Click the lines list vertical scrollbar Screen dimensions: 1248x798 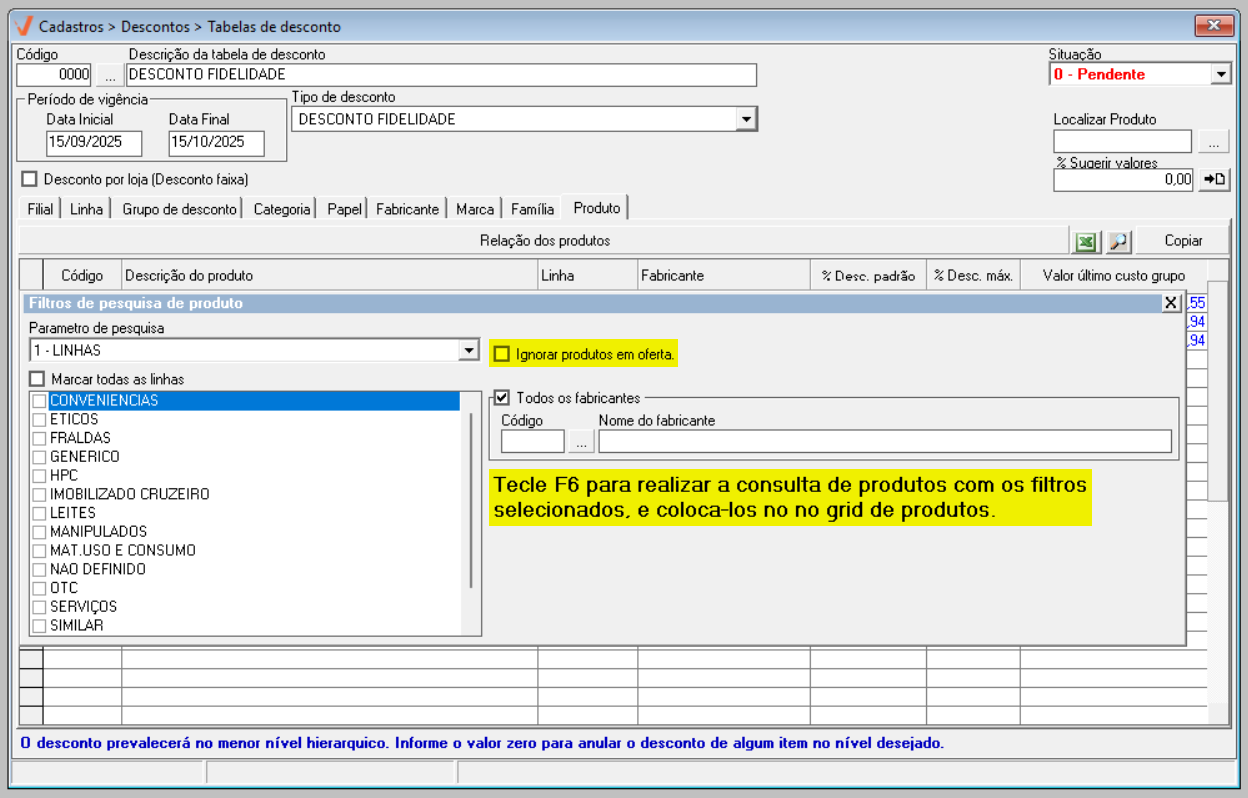tap(470, 500)
